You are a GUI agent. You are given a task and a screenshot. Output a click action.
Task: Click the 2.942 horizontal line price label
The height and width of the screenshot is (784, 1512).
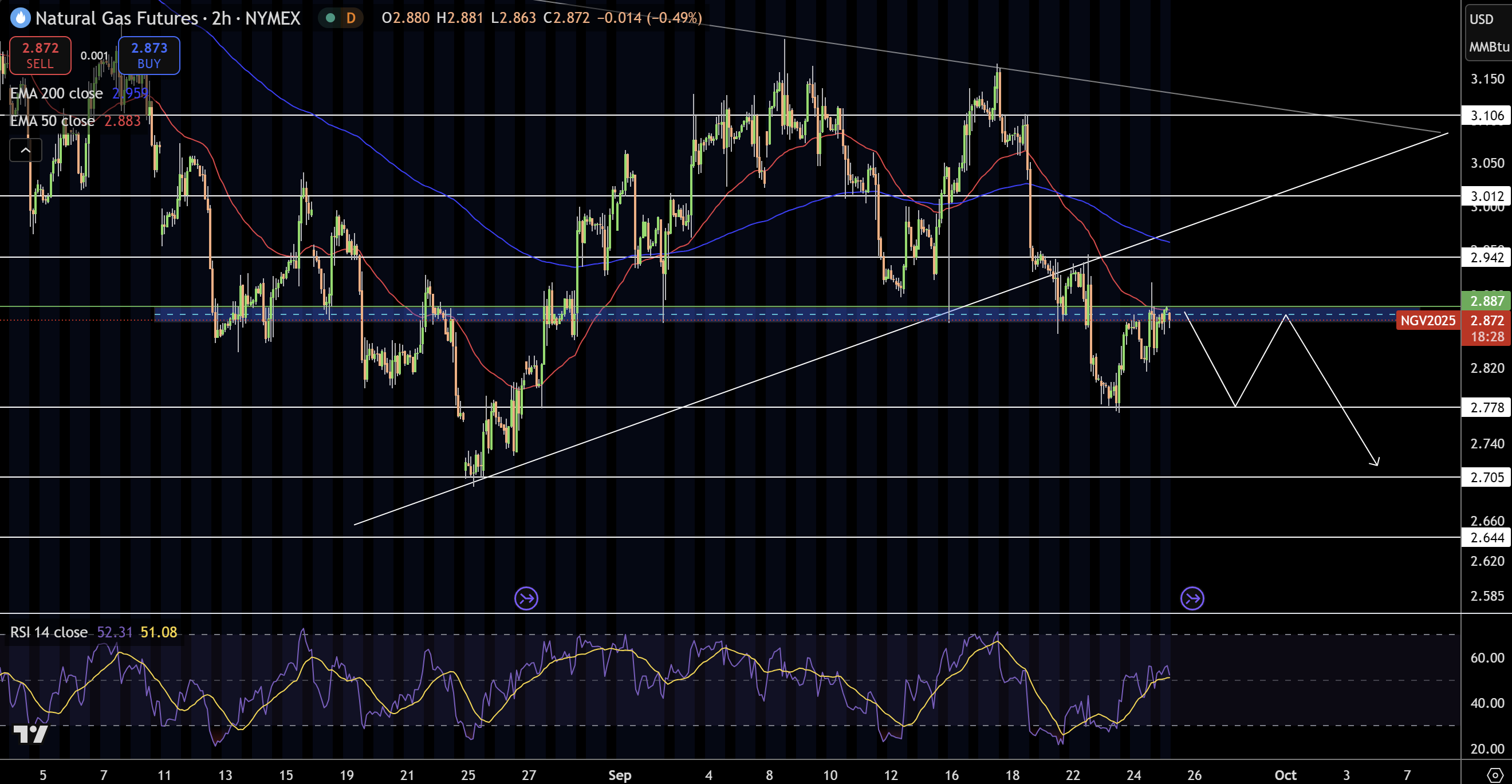click(1486, 257)
